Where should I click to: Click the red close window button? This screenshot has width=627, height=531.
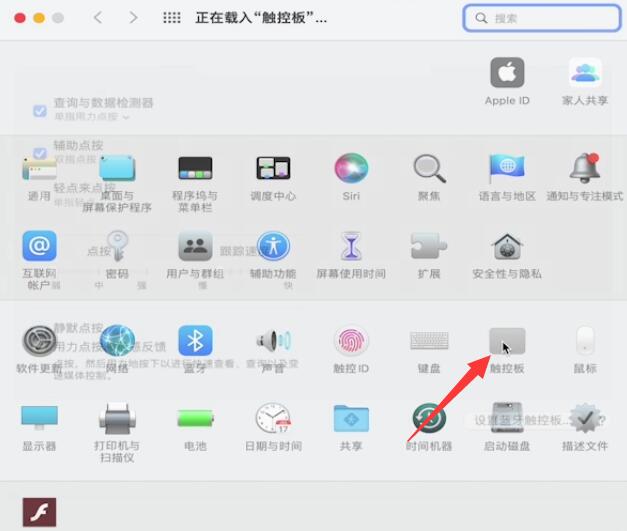pyautogui.click(x=20, y=18)
